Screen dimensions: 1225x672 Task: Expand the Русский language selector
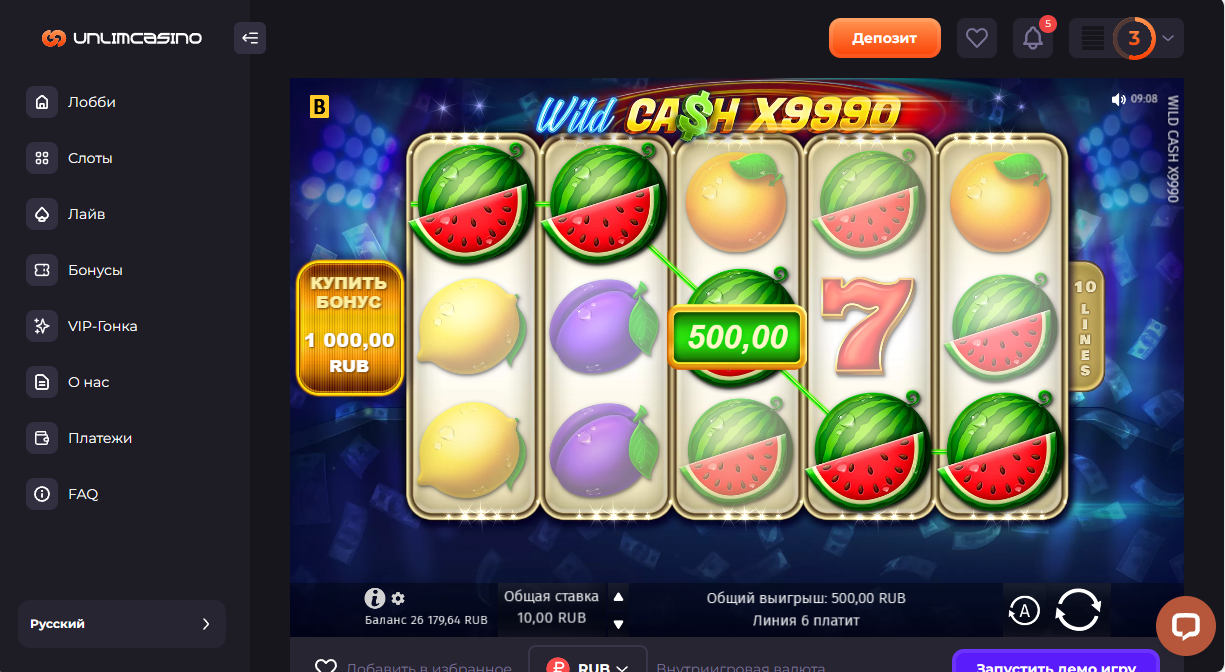tap(122, 624)
